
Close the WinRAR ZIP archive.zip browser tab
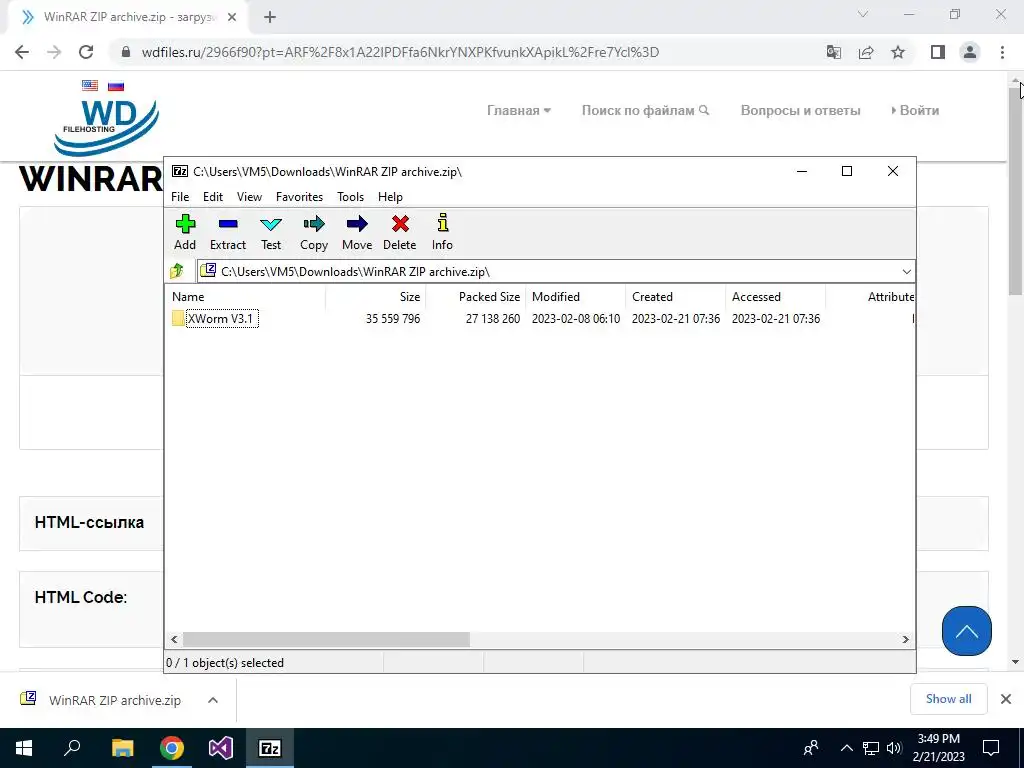[x=232, y=17]
